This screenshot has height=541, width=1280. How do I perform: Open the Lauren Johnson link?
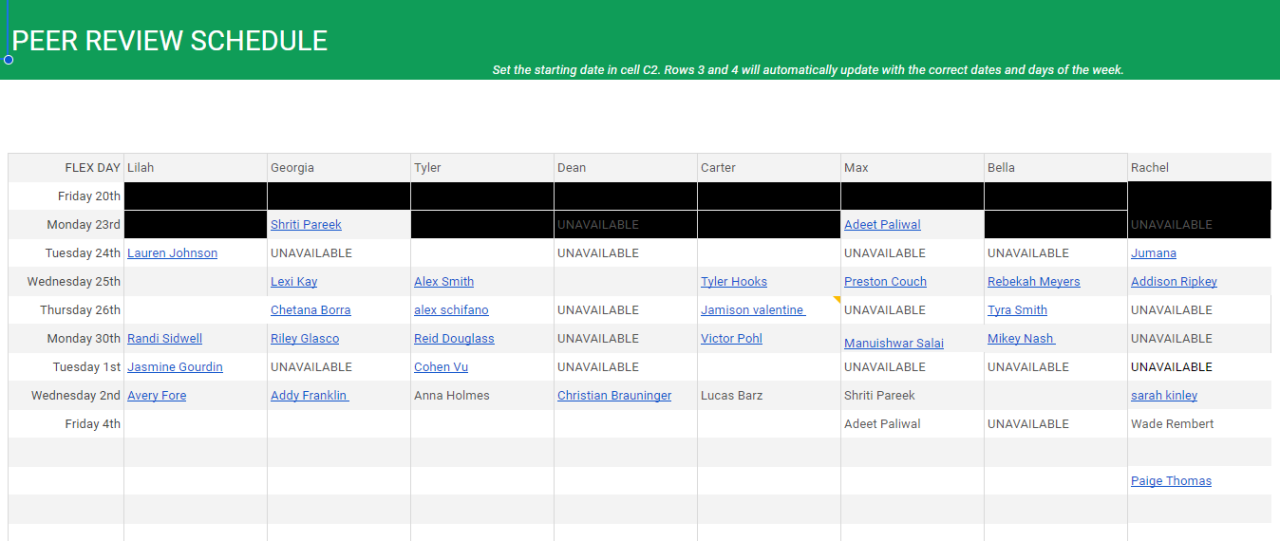pos(172,253)
